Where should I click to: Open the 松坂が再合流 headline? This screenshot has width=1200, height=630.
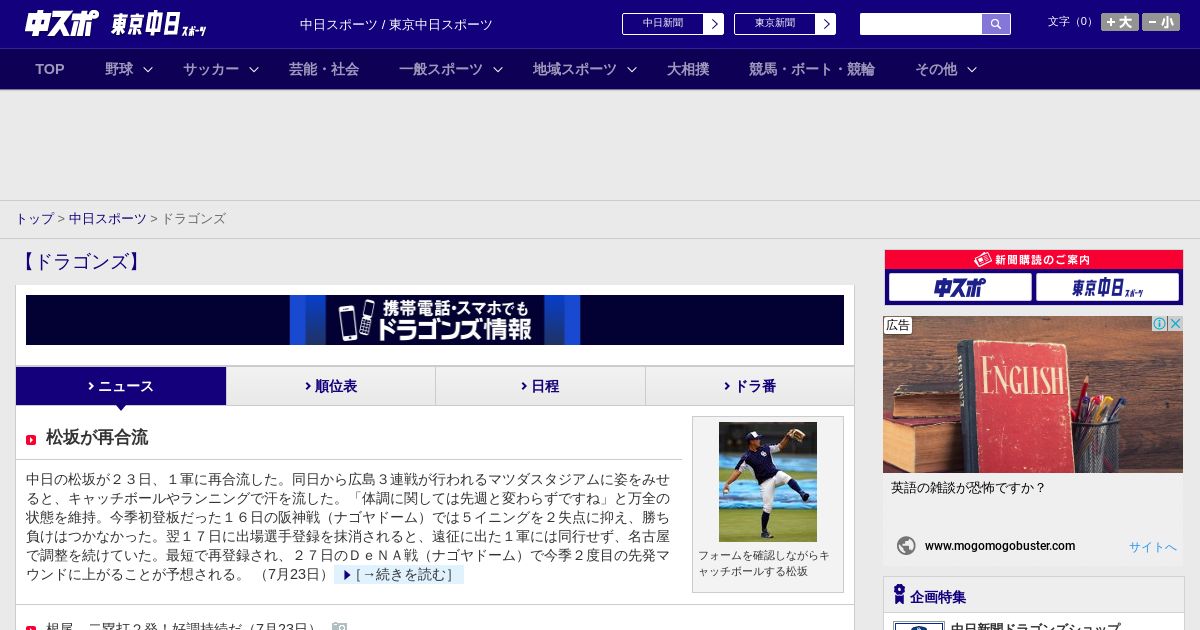[97, 438]
